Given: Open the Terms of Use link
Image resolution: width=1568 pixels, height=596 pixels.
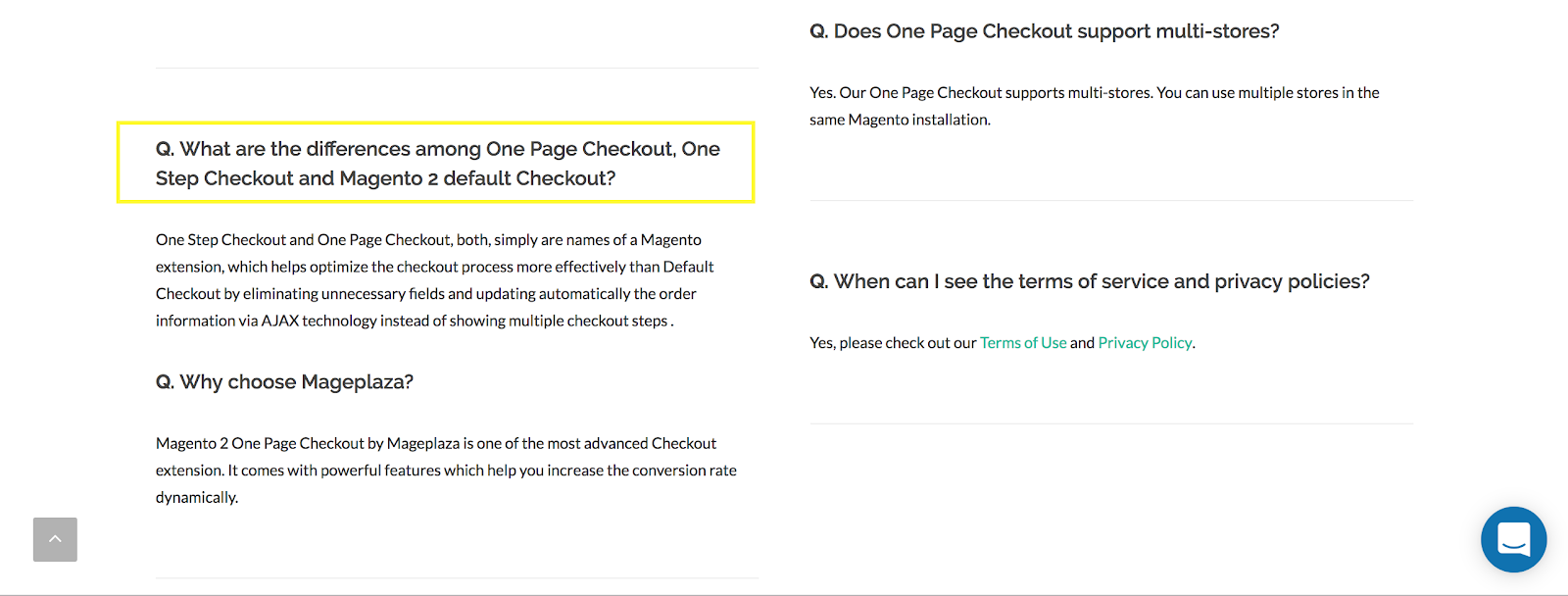Looking at the screenshot, I should (1023, 342).
